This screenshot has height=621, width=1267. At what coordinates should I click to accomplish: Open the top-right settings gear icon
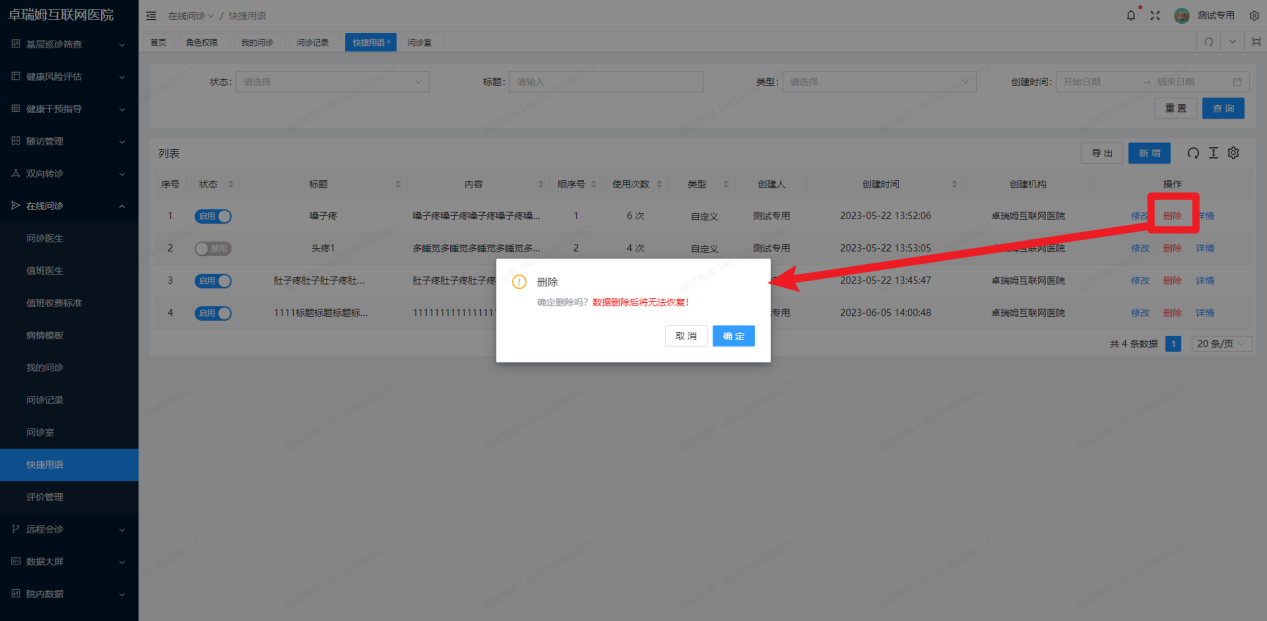[x=1253, y=15]
